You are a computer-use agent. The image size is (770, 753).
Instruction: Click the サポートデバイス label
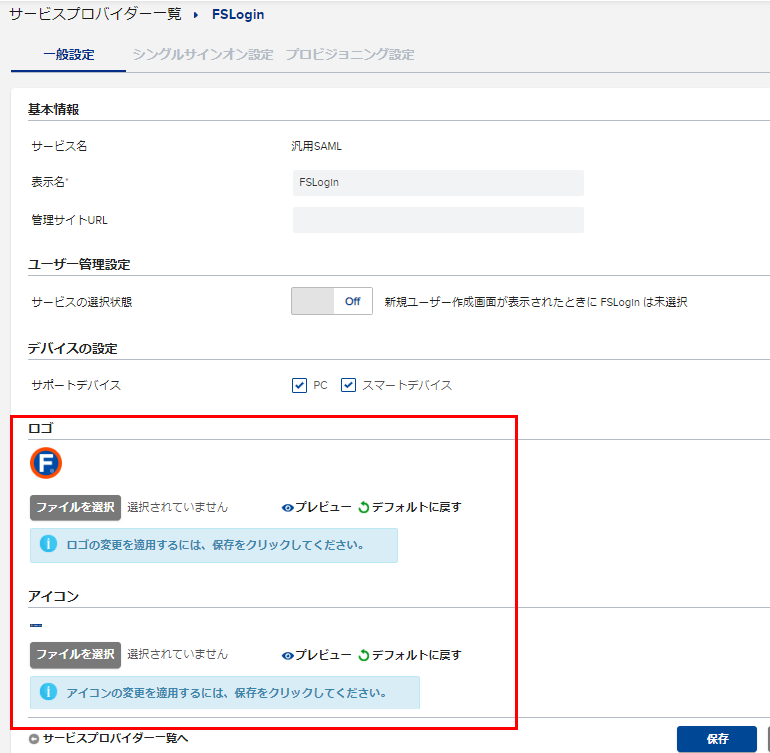(76, 386)
